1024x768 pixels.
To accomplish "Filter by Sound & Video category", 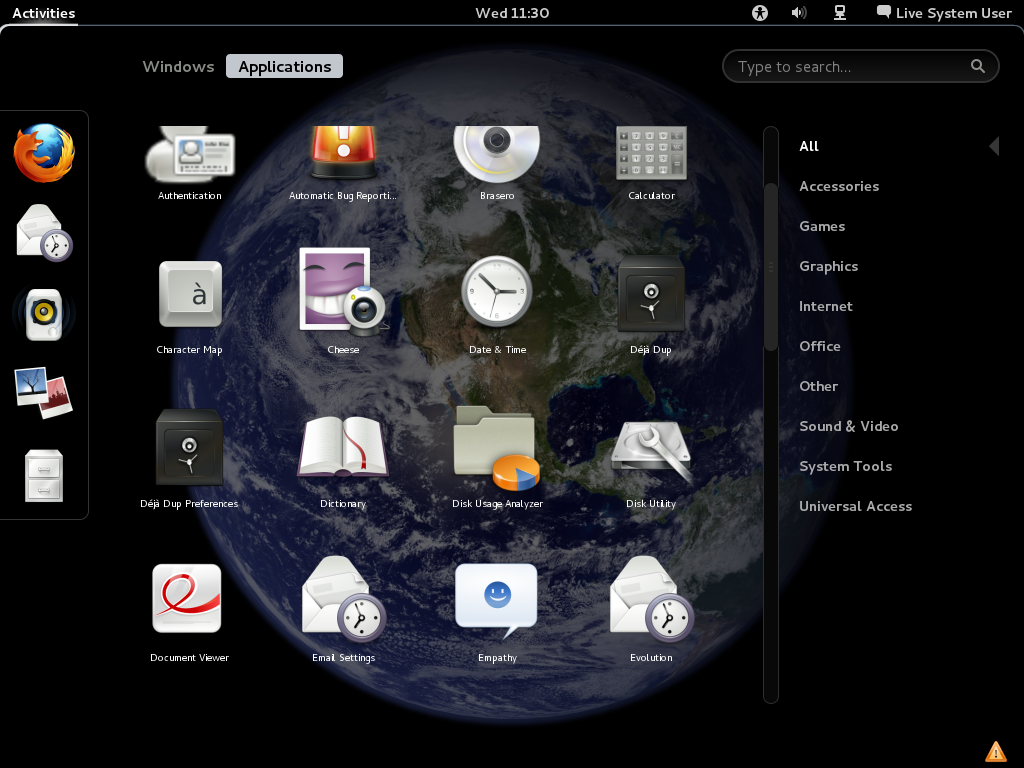I will click(848, 426).
